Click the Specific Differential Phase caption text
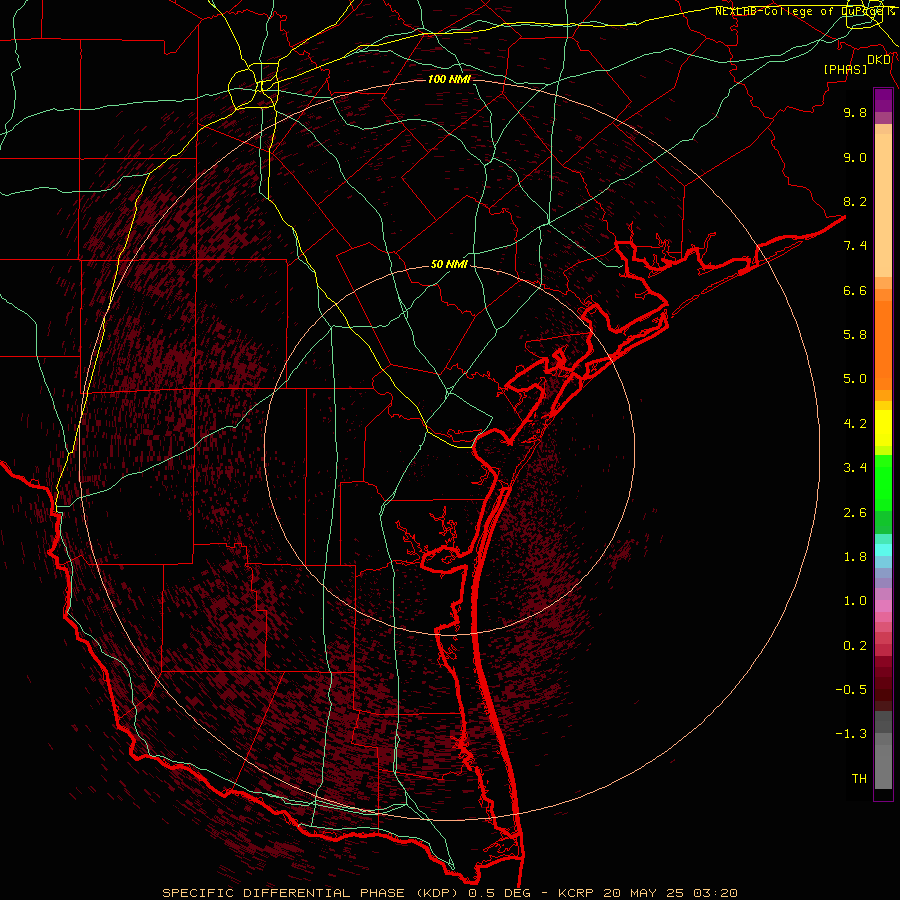This screenshot has width=900, height=900. [450, 893]
